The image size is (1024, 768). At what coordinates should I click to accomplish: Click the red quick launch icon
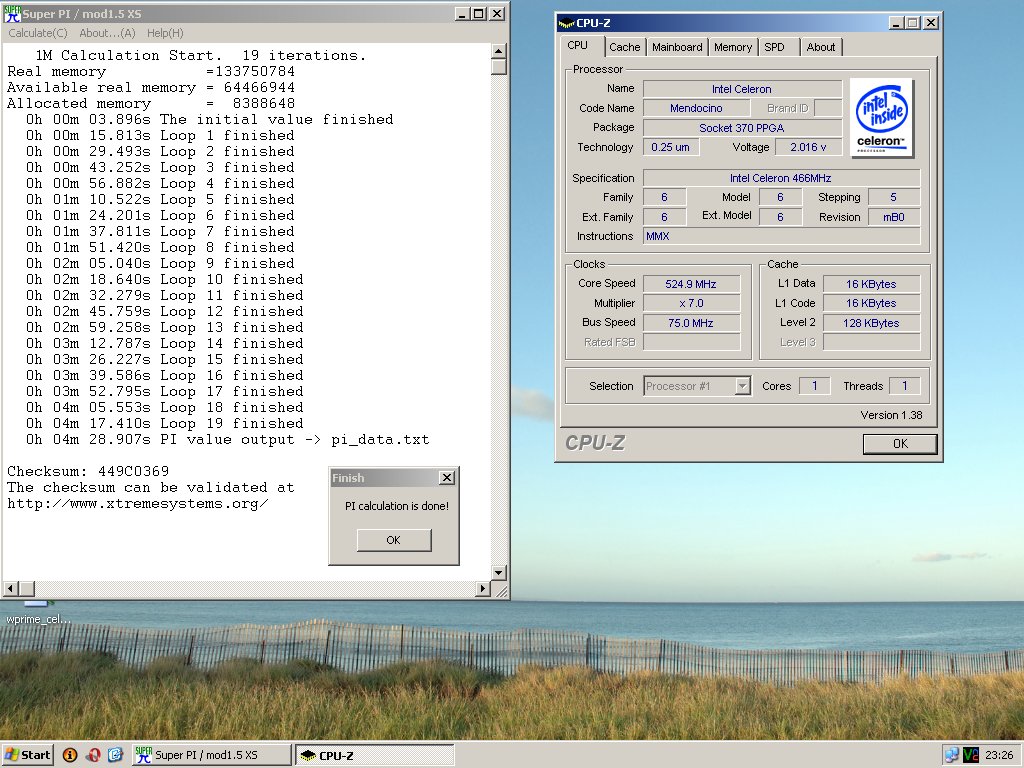(x=93, y=755)
